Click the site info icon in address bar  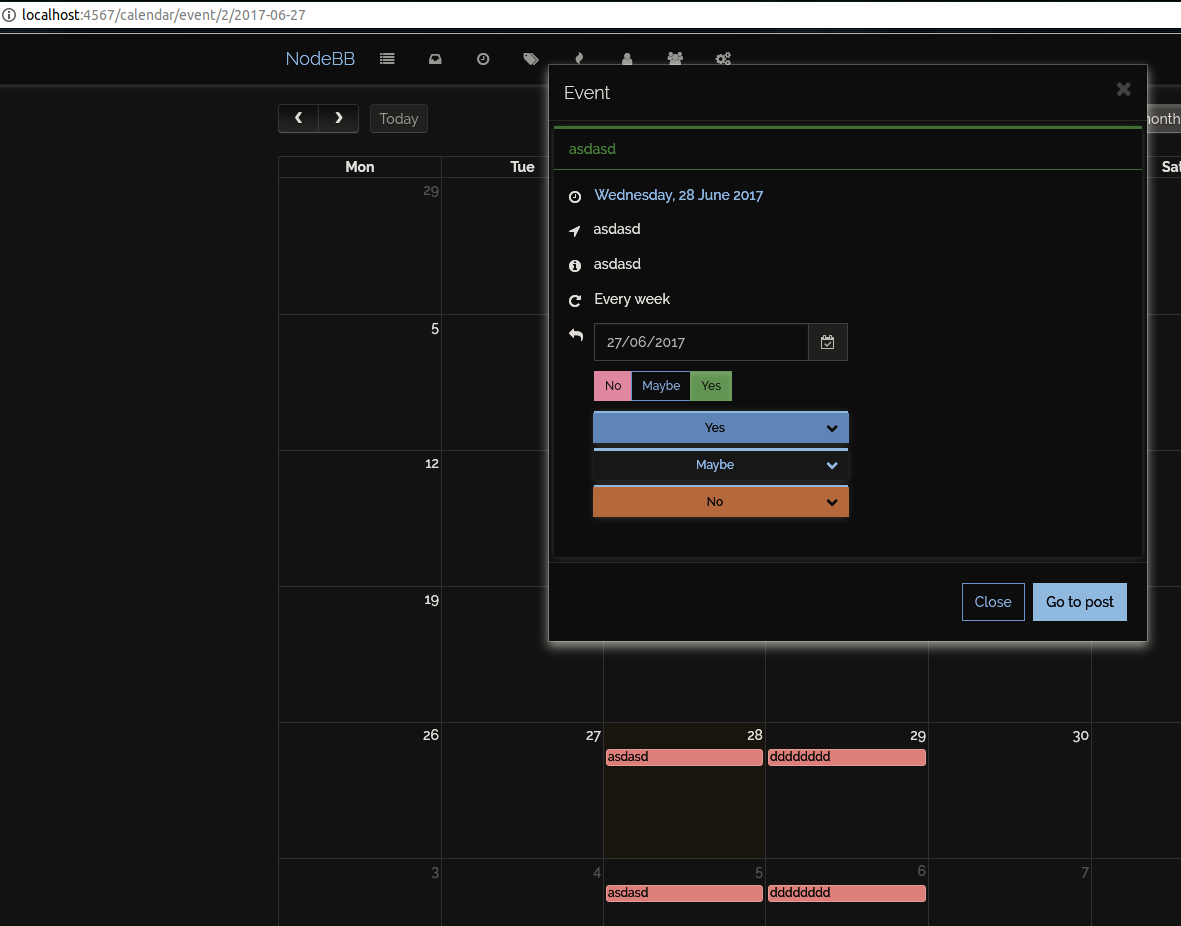point(8,15)
